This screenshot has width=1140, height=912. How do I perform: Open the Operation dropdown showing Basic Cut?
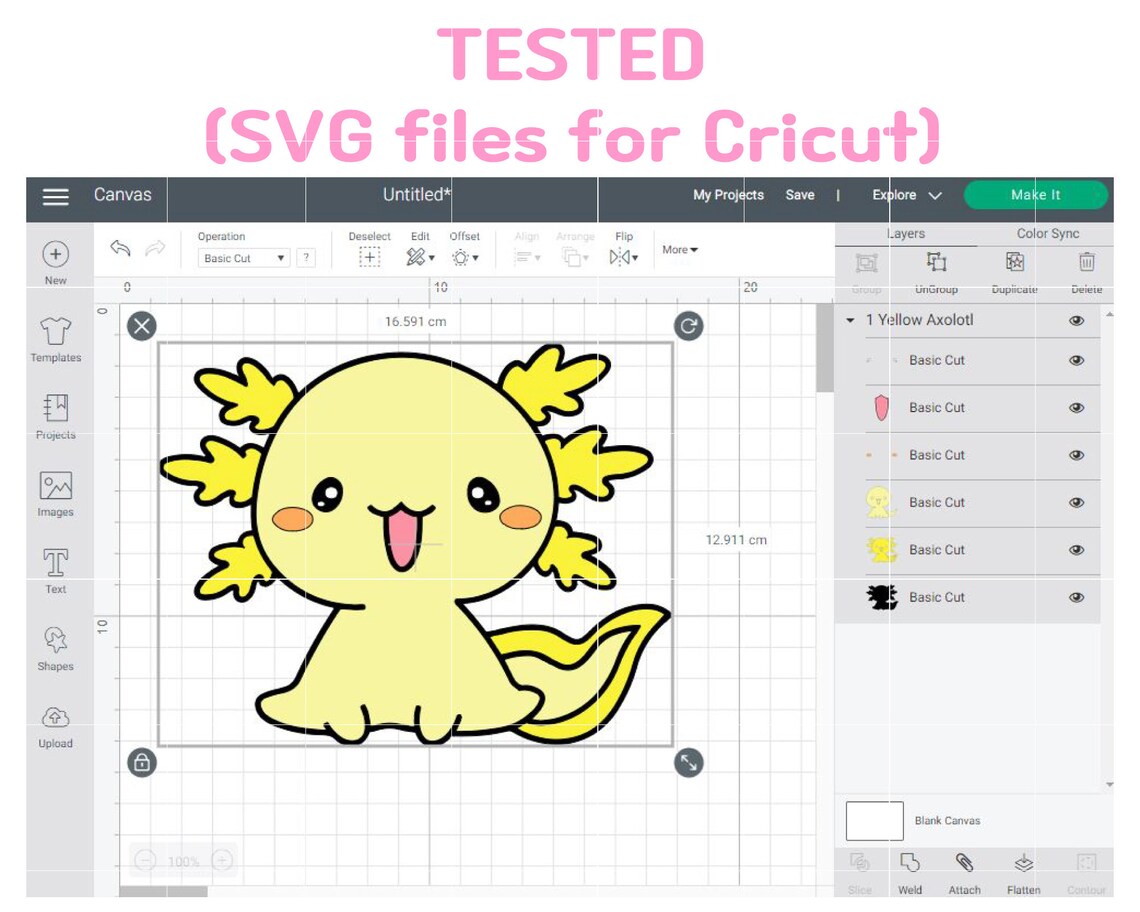pos(242,257)
